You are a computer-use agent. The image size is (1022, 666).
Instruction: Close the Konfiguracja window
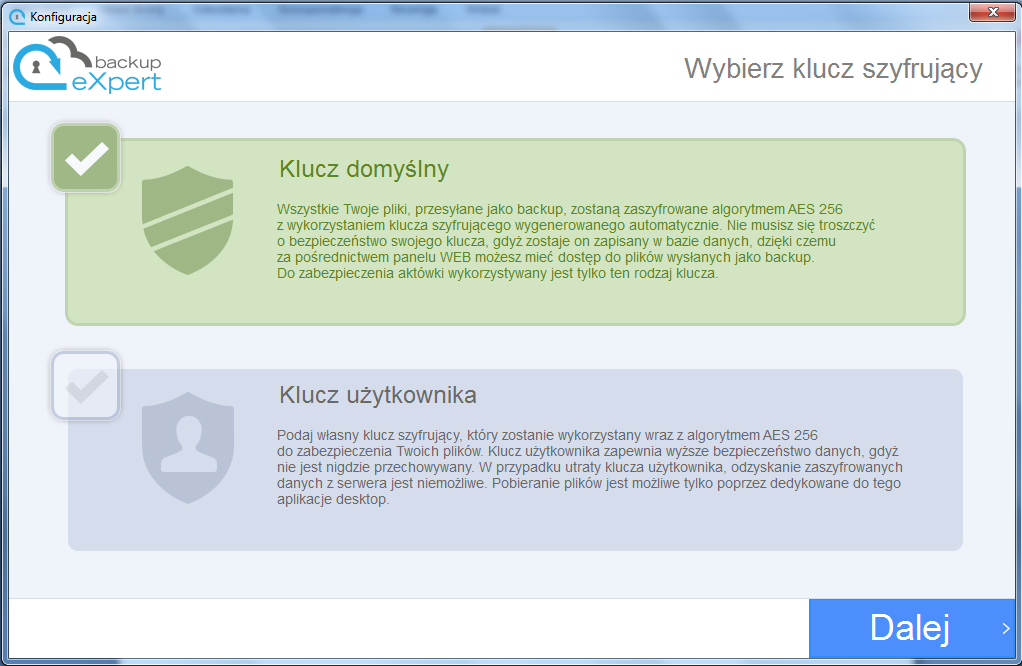(x=992, y=12)
